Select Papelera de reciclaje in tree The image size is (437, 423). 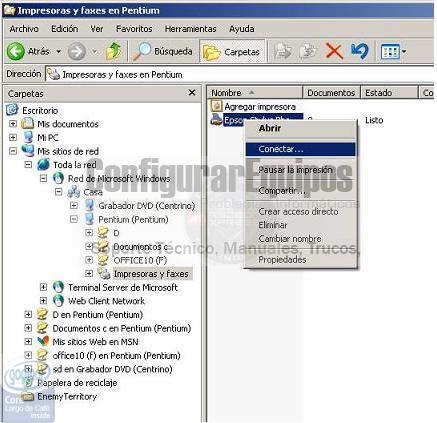[77, 383]
